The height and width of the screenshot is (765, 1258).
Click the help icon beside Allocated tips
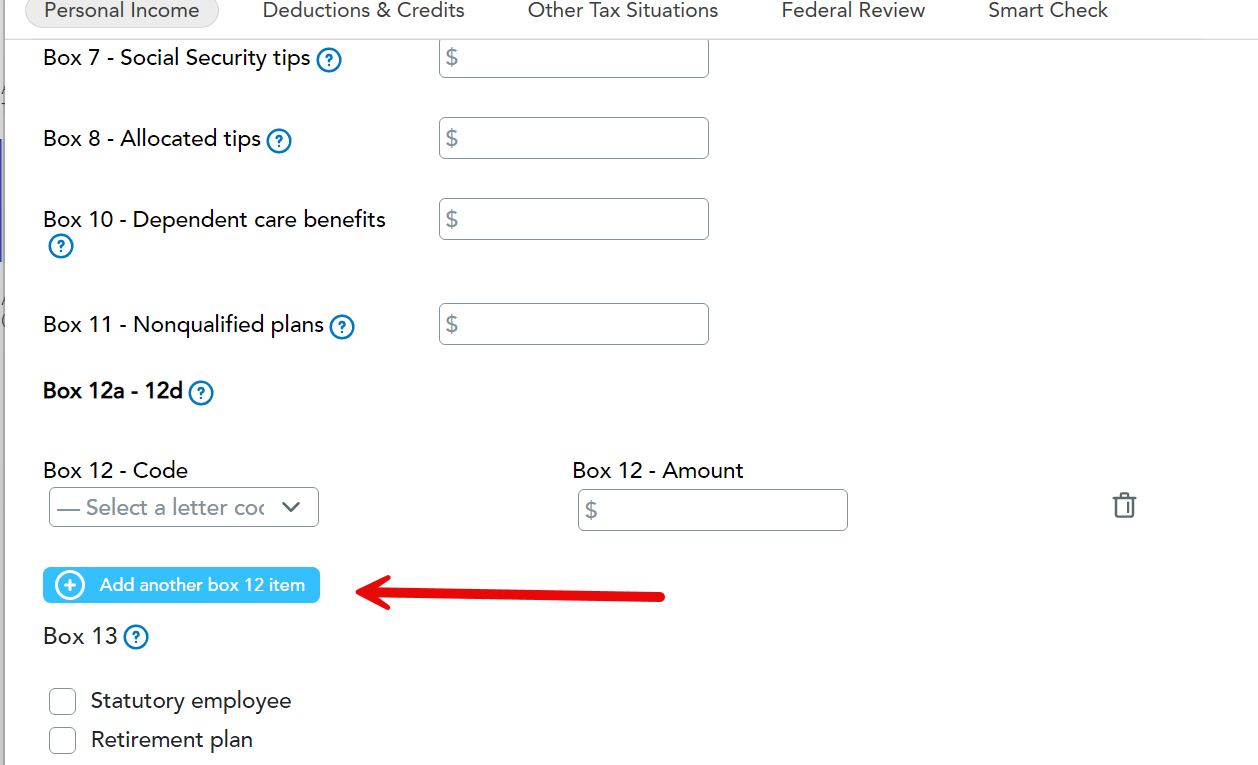coord(279,141)
